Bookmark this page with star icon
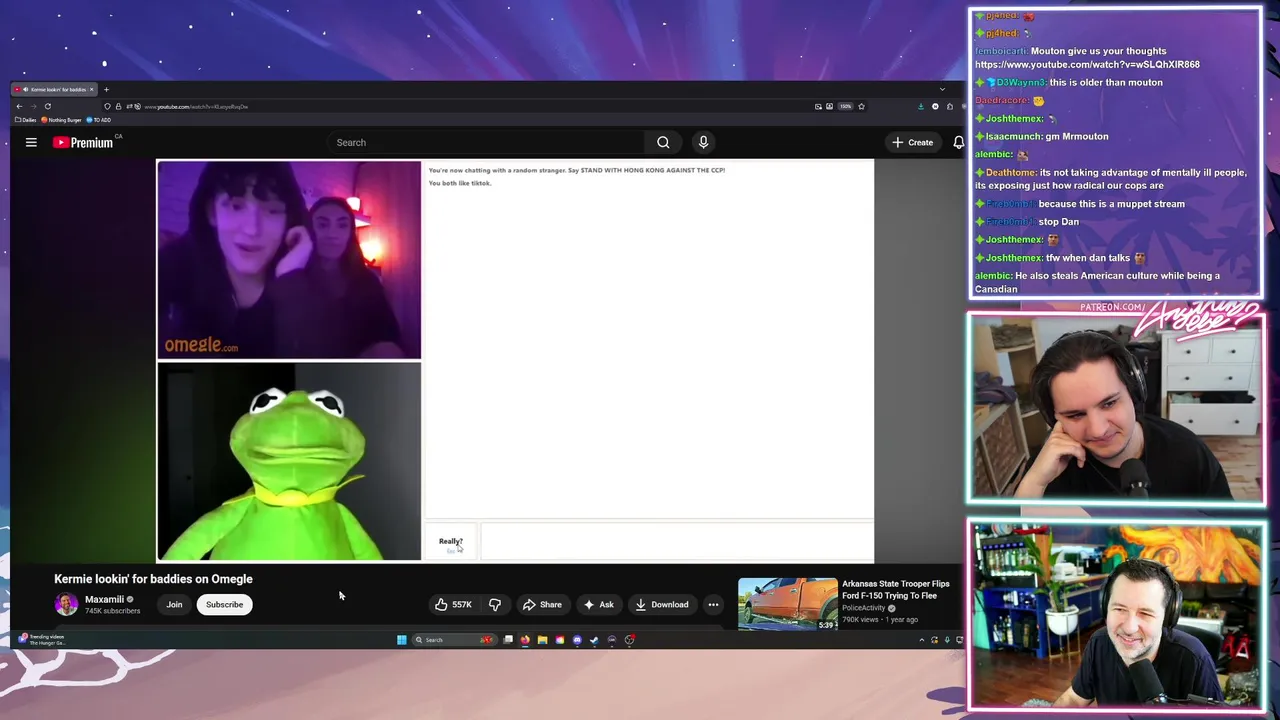 (861, 106)
